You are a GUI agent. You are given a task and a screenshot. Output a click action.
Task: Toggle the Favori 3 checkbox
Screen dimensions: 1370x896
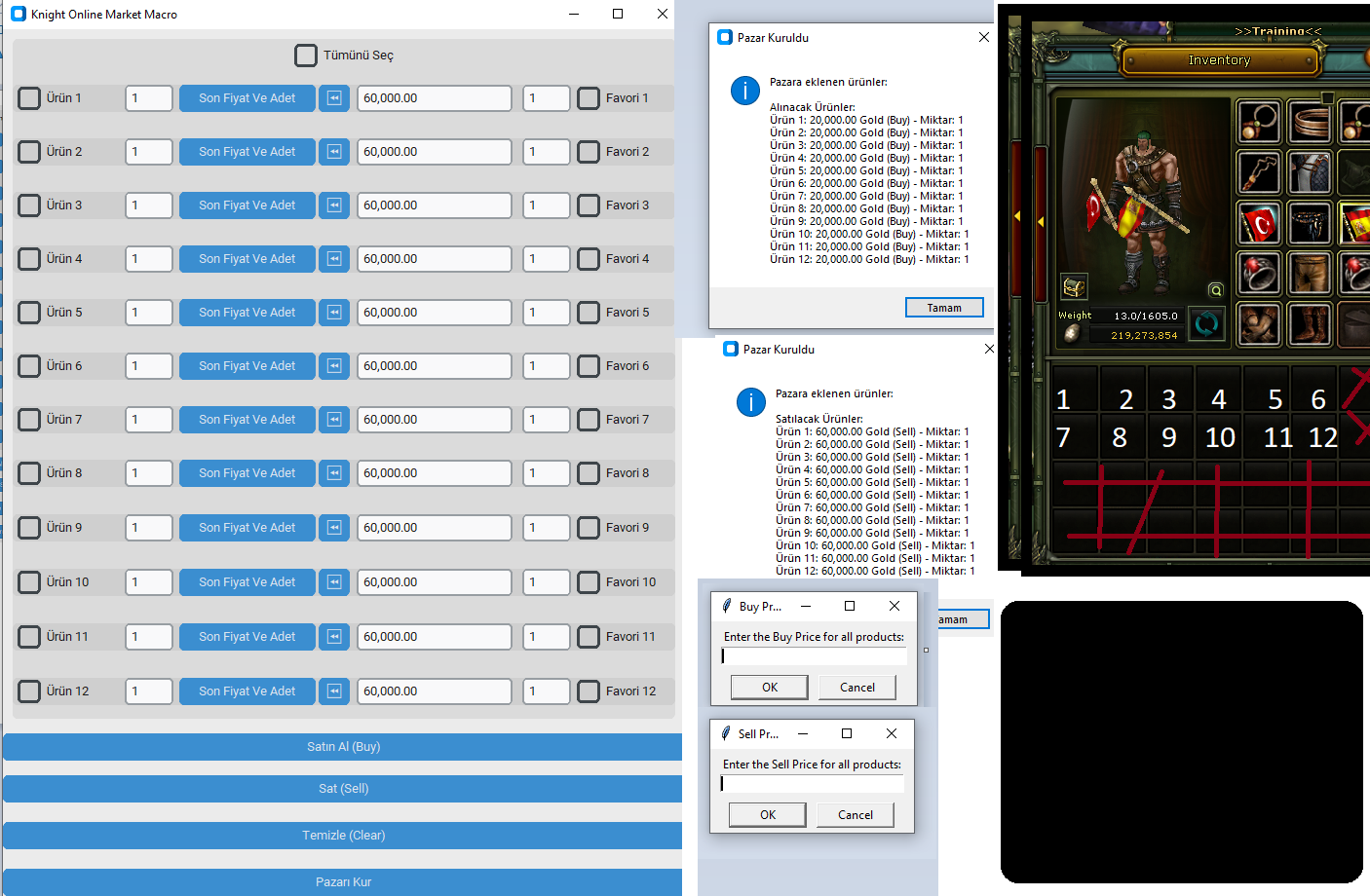point(589,205)
